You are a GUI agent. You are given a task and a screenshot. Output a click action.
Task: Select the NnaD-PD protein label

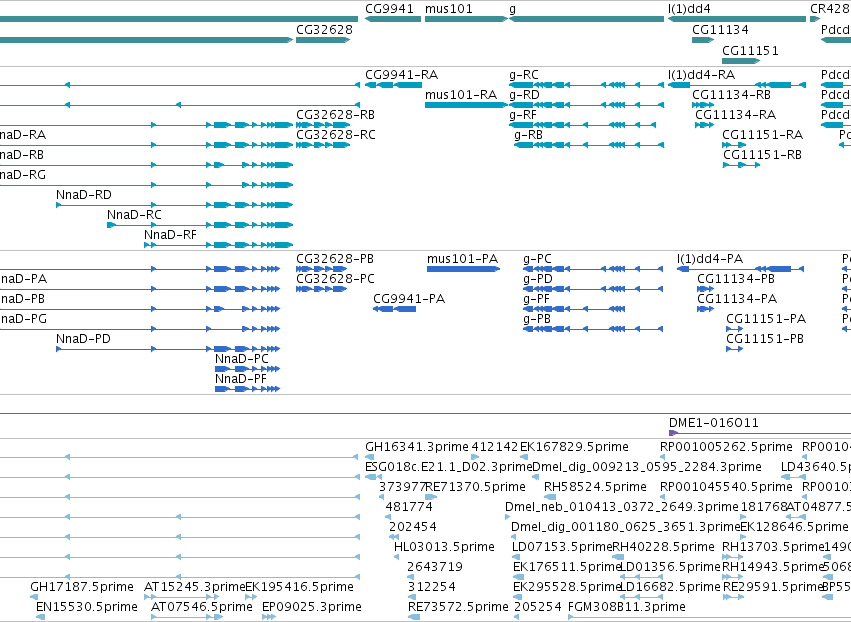click(83, 339)
